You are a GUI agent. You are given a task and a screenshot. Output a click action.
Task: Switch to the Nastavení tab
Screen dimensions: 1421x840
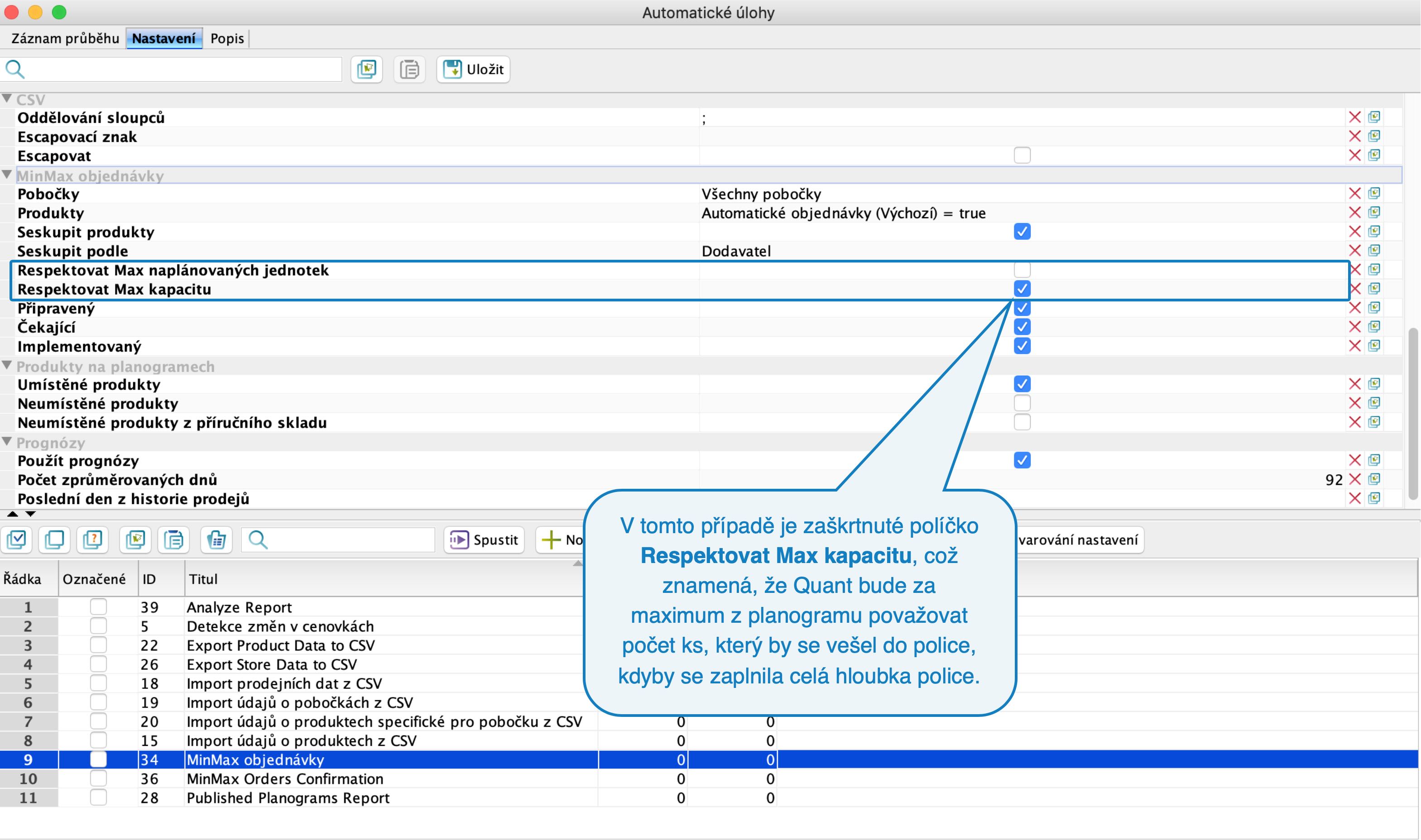[163, 38]
